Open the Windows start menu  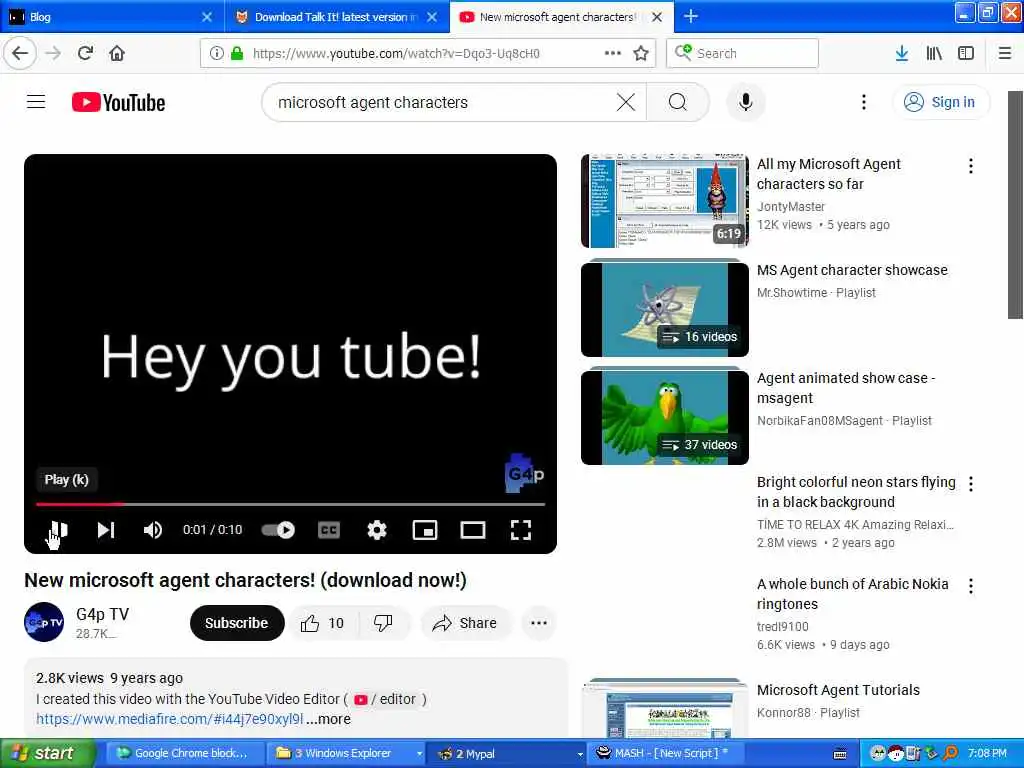pos(48,753)
